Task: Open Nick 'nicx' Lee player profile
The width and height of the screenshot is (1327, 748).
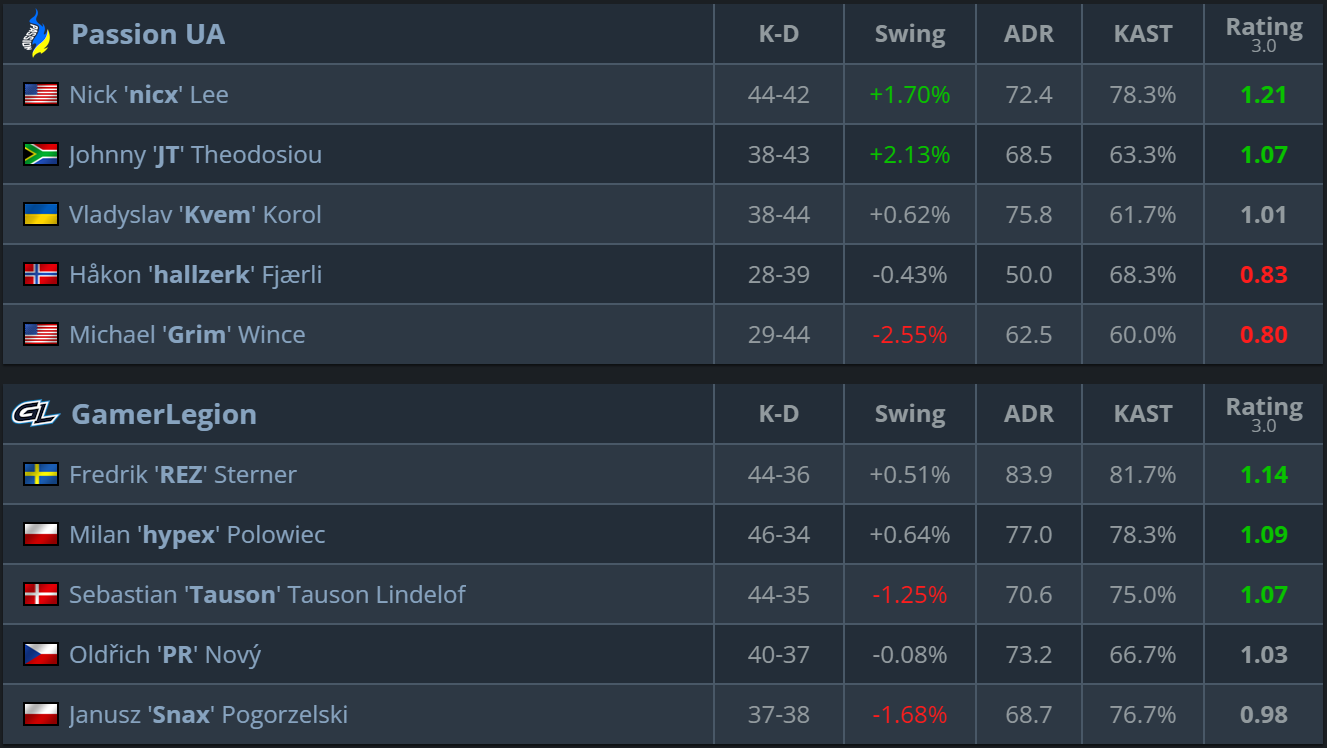Action: [x=149, y=95]
